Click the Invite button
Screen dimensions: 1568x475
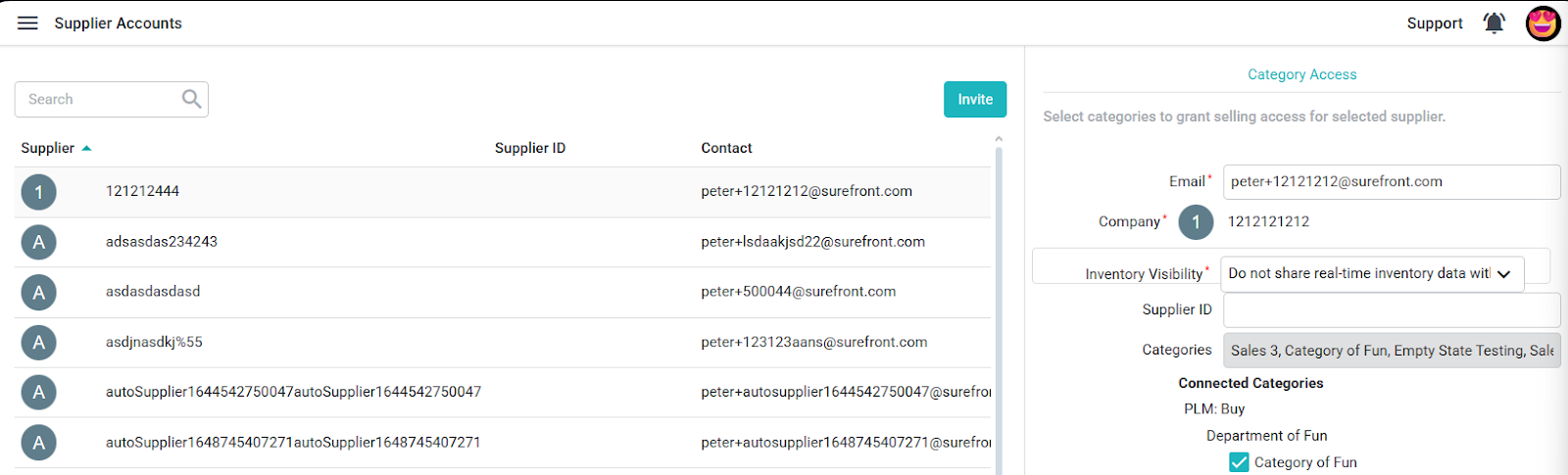point(975,99)
